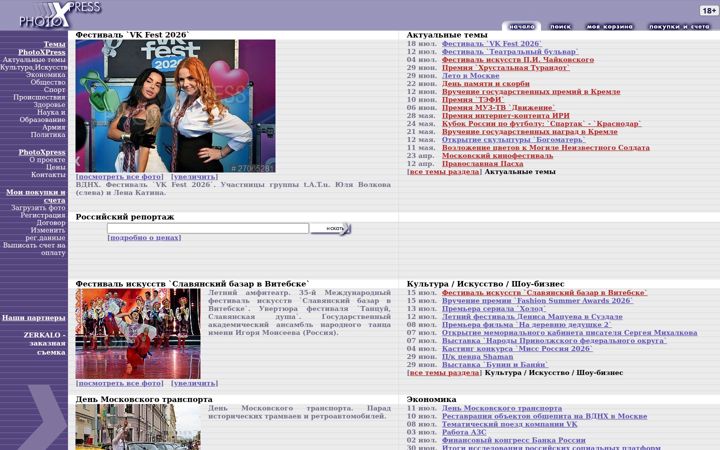Select 'Культура, Искусство' in sidebar

tap(34, 67)
